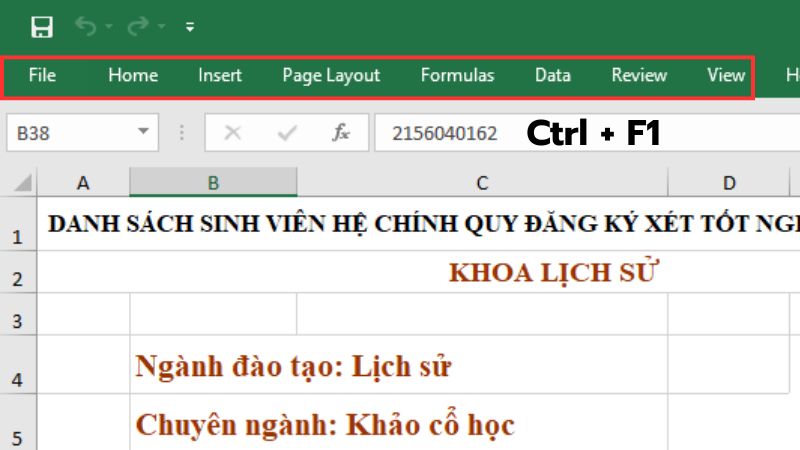This screenshot has height=450, width=800.
Task: Click the formula bar Cancel X icon
Action: [x=232, y=132]
